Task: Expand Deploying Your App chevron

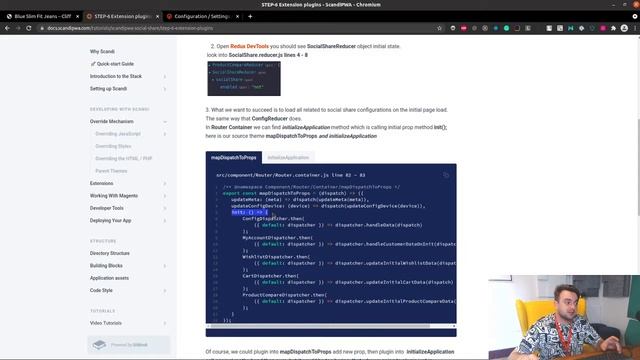Action: tap(165, 220)
